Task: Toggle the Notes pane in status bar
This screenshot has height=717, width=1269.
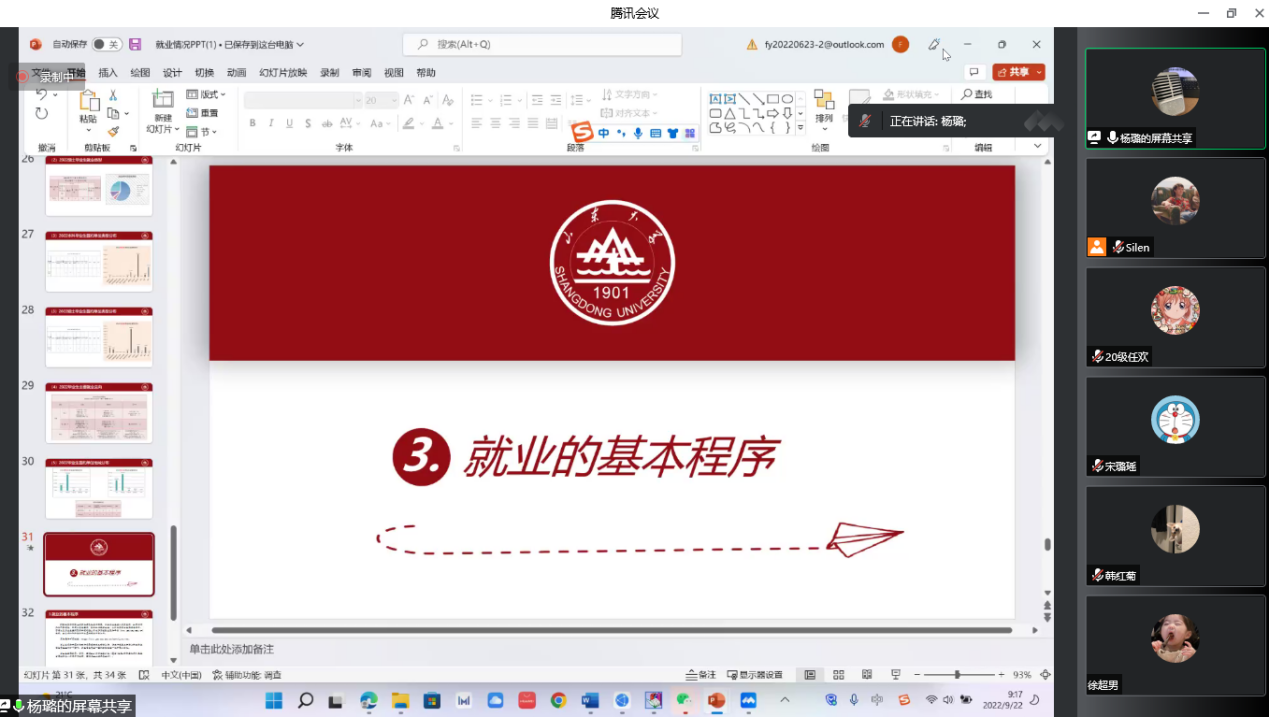Action: point(701,675)
